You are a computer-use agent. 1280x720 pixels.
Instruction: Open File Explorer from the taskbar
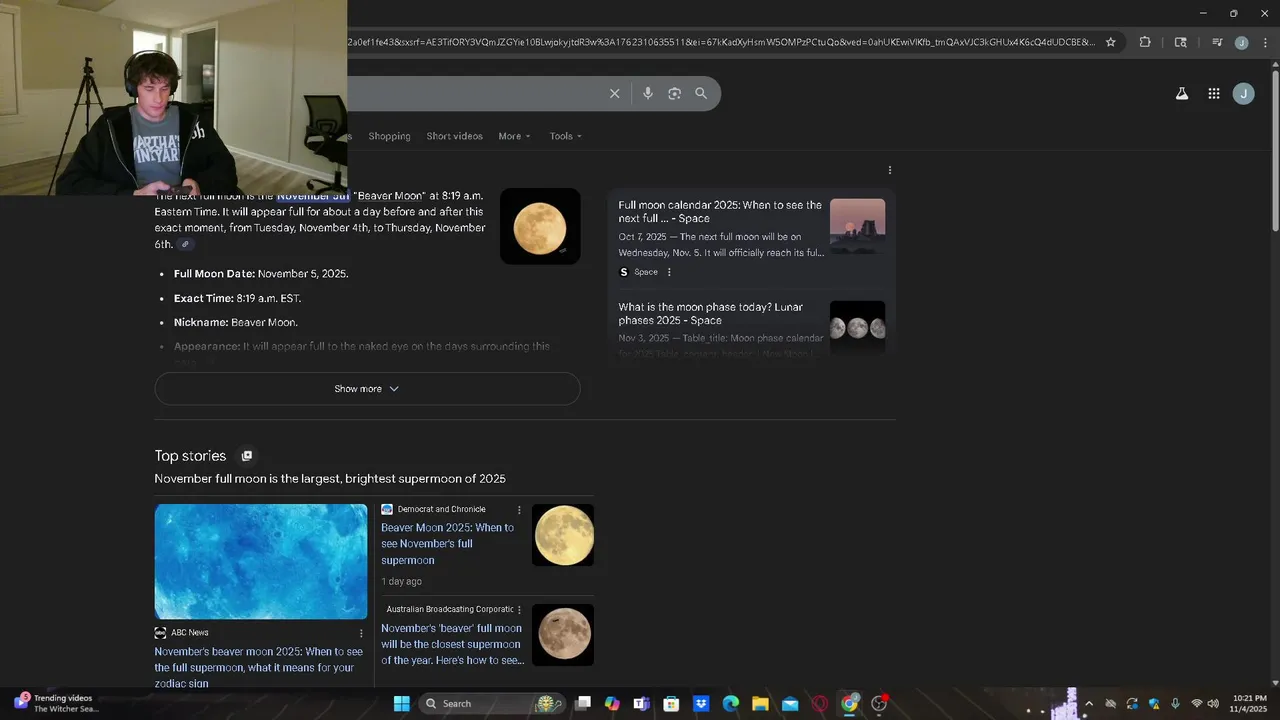(760, 704)
